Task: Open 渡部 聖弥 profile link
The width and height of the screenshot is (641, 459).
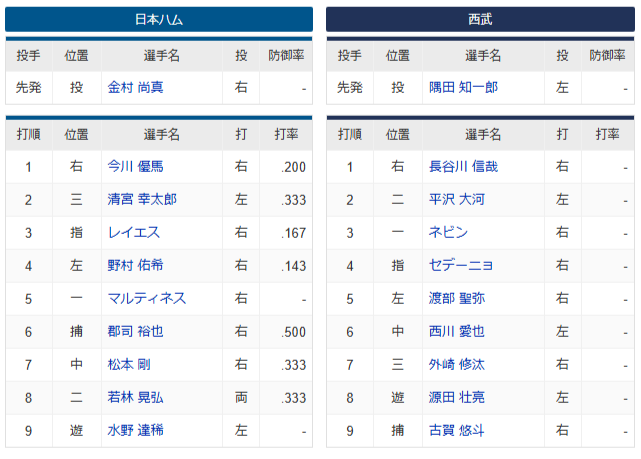Action: coord(457,298)
